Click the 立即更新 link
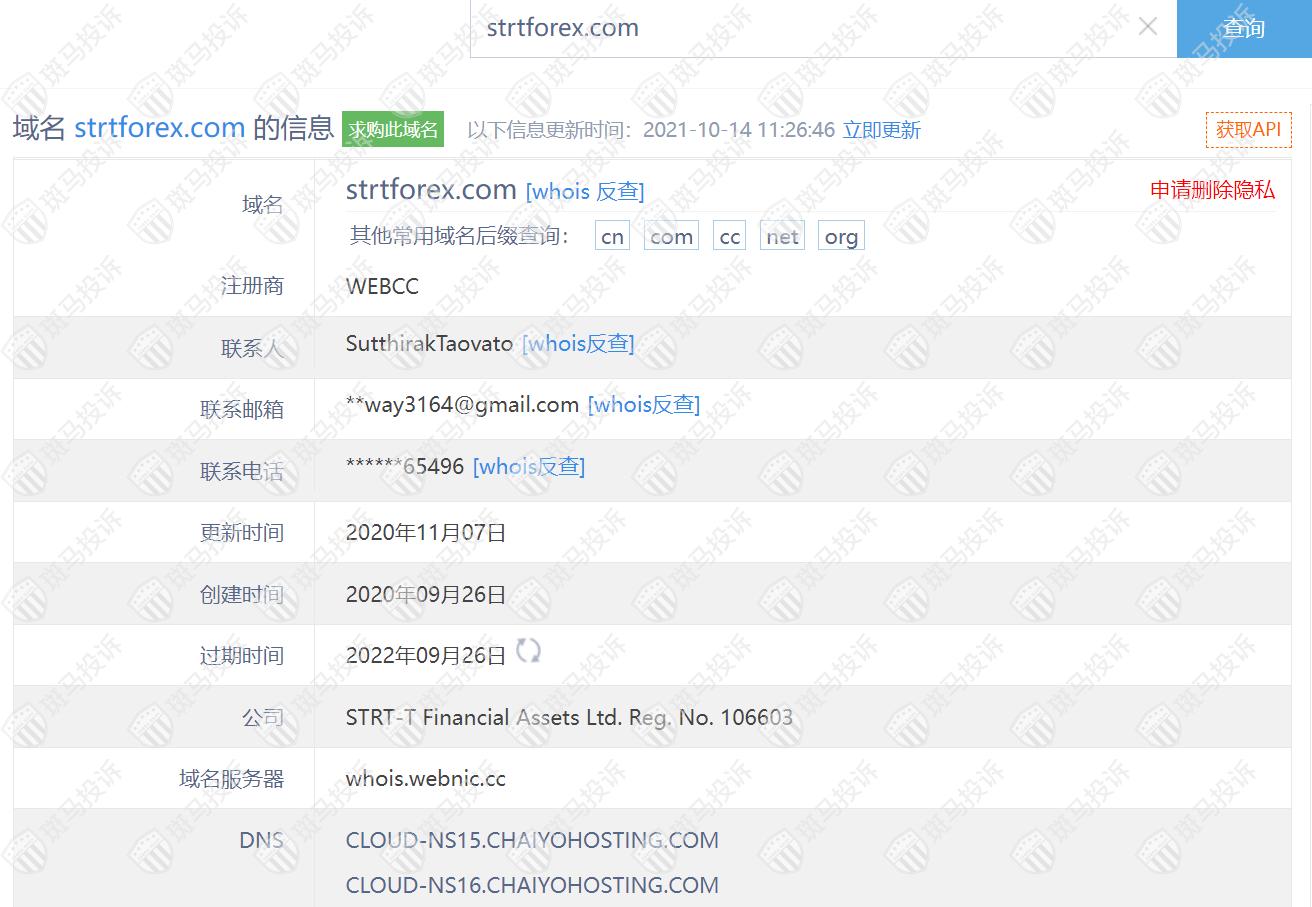This screenshot has width=1312, height=907. click(881, 130)
